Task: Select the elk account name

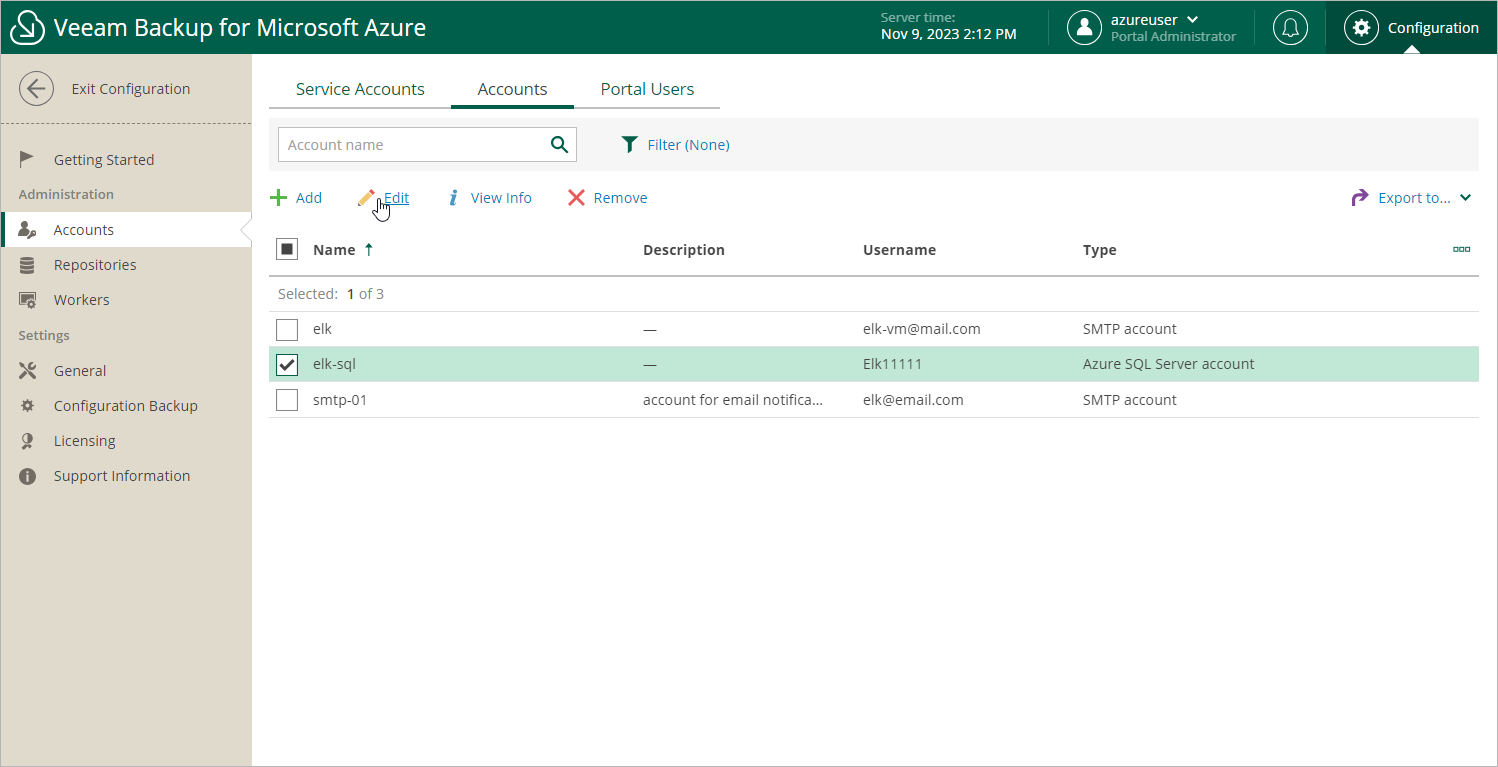Action: click(x=322, y=329)
